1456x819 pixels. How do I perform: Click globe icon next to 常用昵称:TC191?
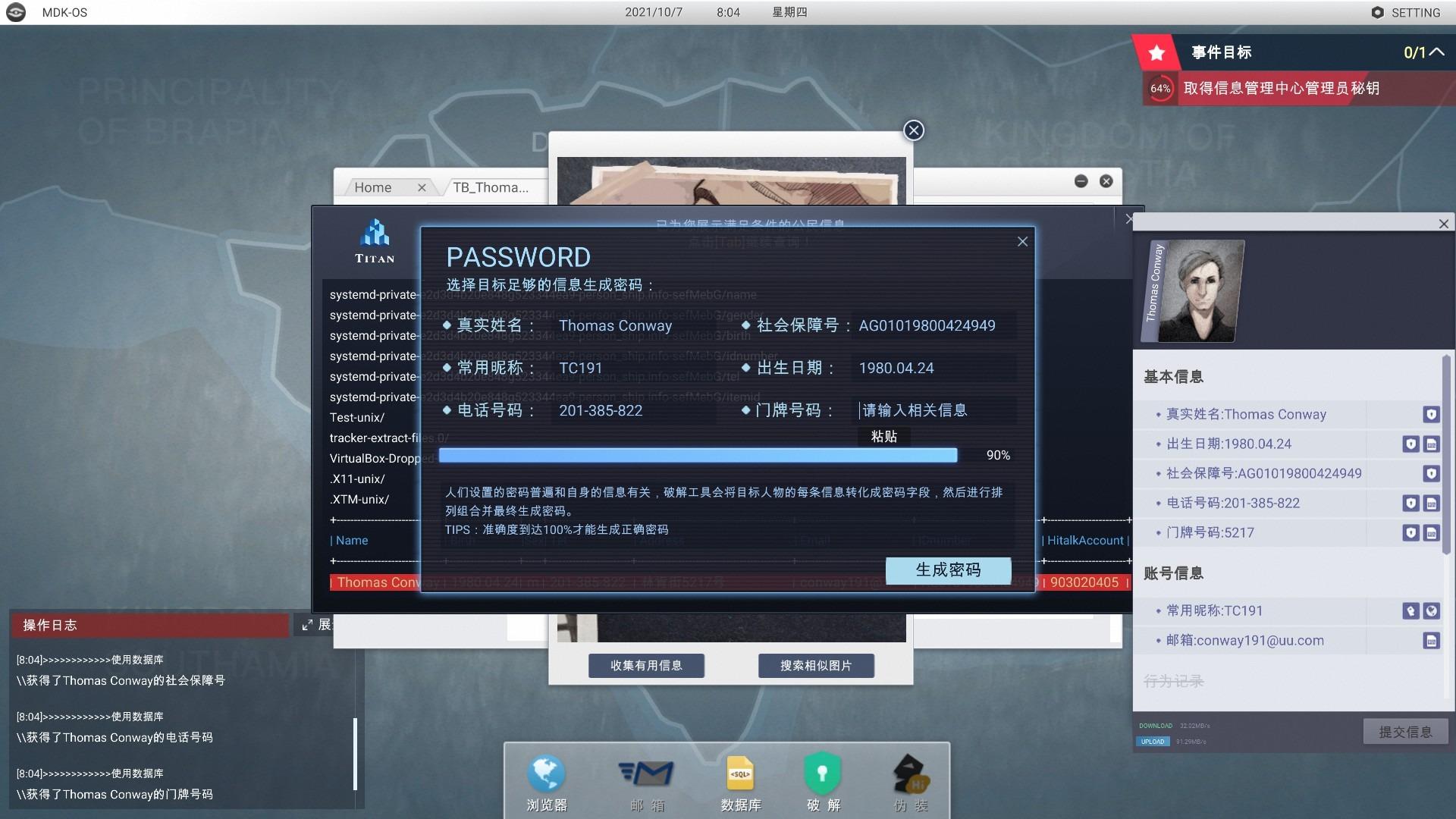click(1431, 611)
